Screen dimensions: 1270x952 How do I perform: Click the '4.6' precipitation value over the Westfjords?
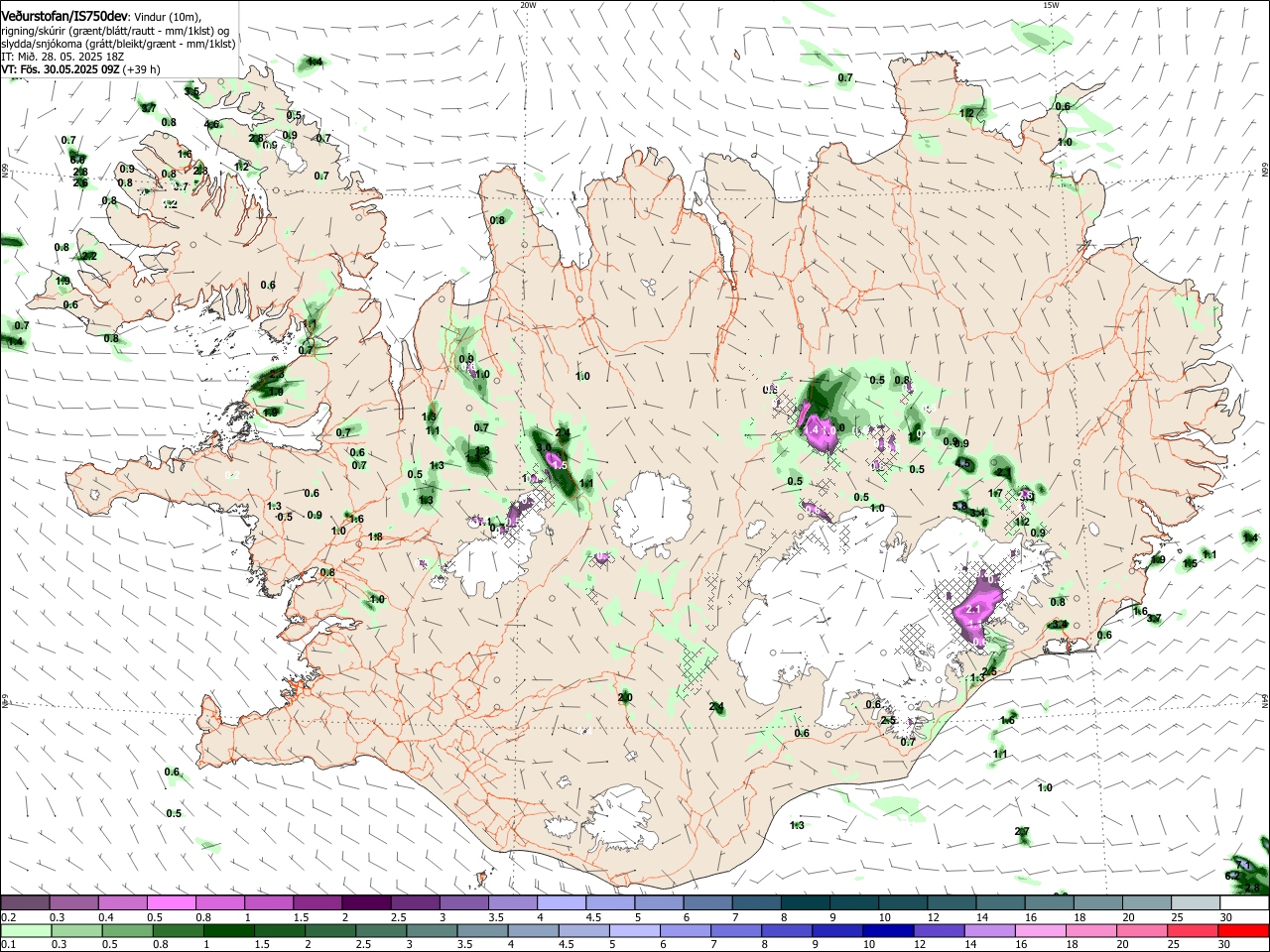(x=212, y=125)
